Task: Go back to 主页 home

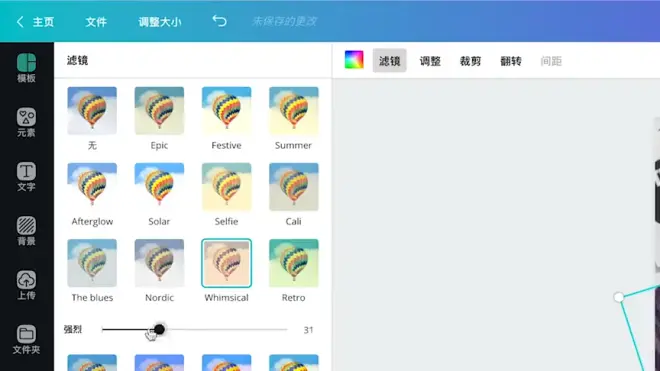Action: tap(35, 22)
